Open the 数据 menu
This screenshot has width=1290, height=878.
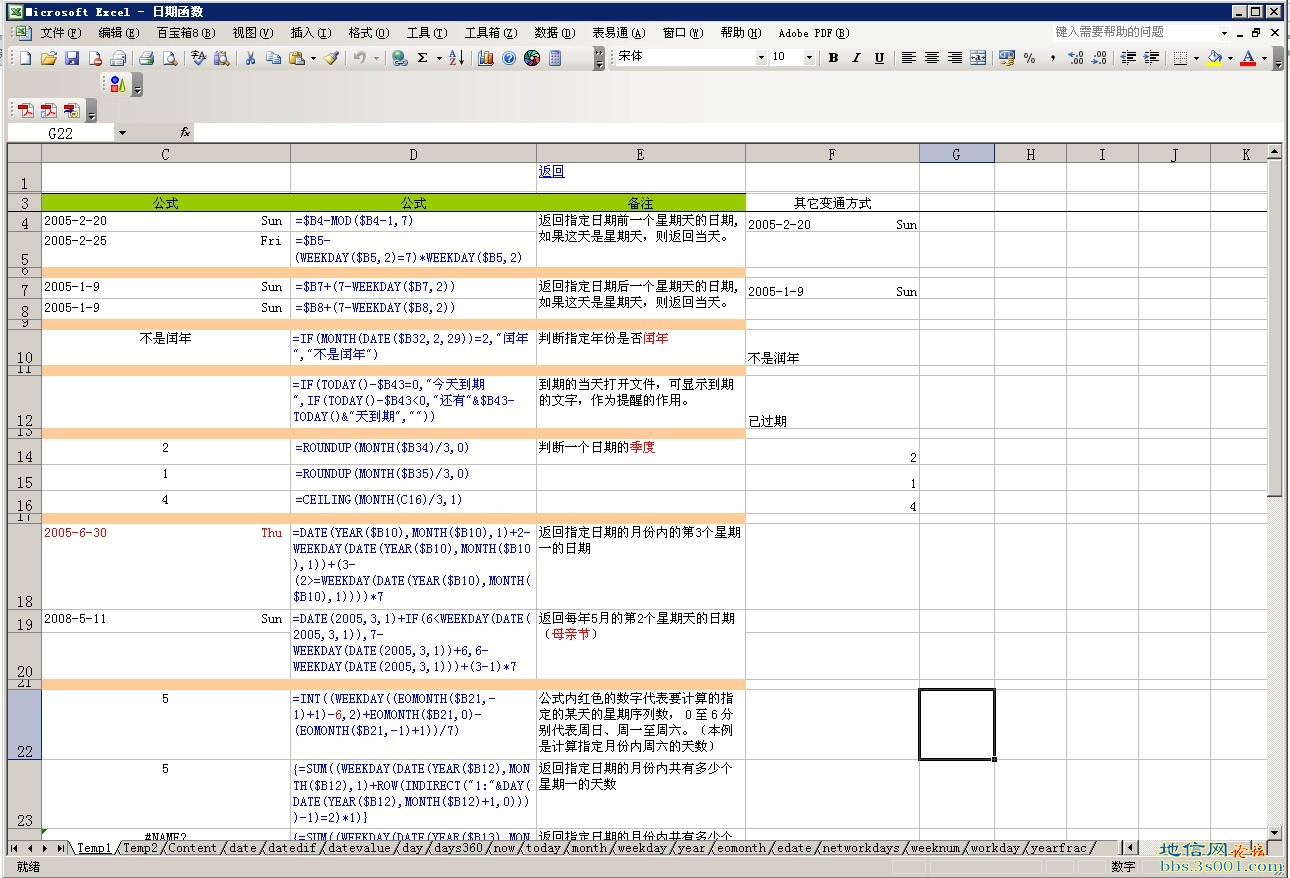coord(554,33)
